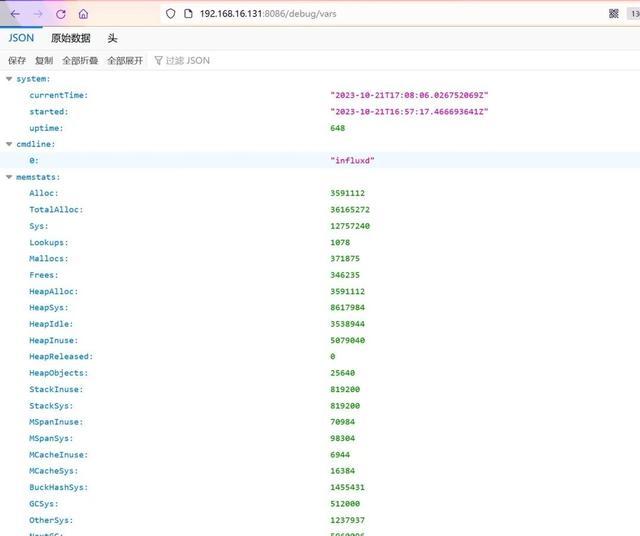Click the browser forward arrow
Image resolution: width=640 pixels, height=536 pixels.
point(38,14)
